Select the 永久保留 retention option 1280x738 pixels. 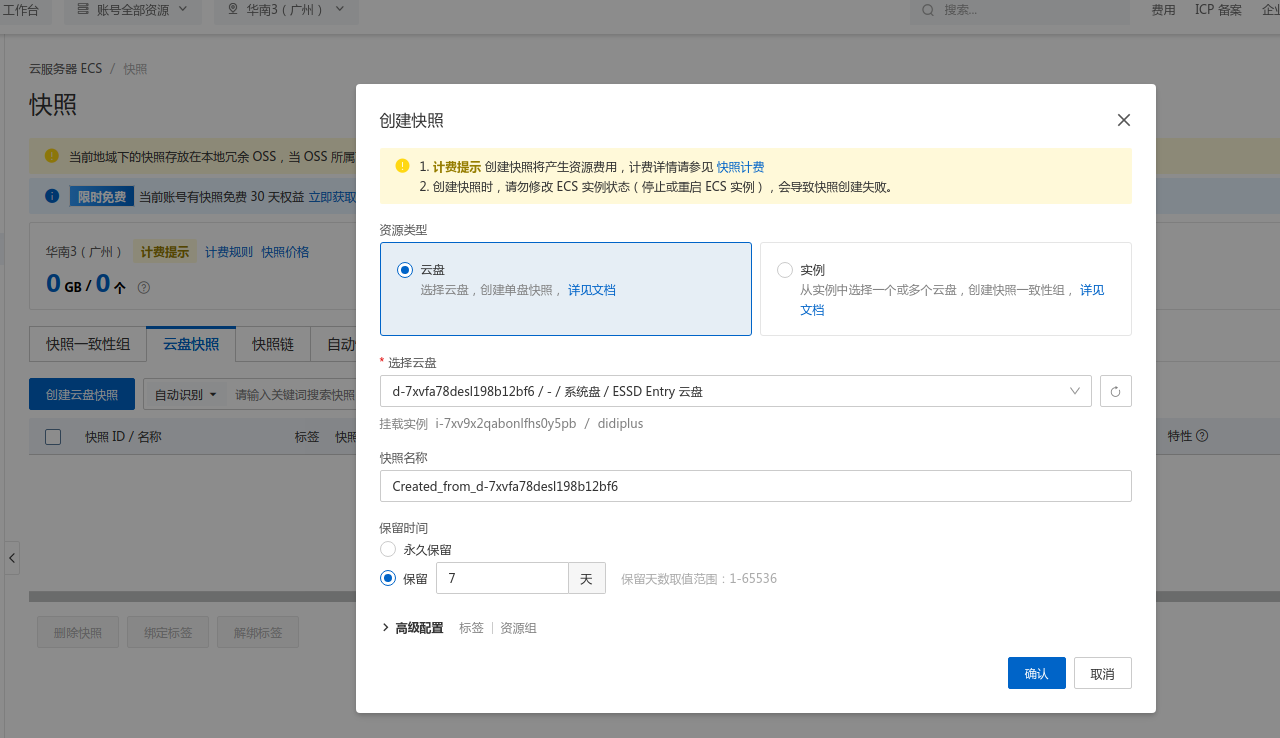coord(388,549)
